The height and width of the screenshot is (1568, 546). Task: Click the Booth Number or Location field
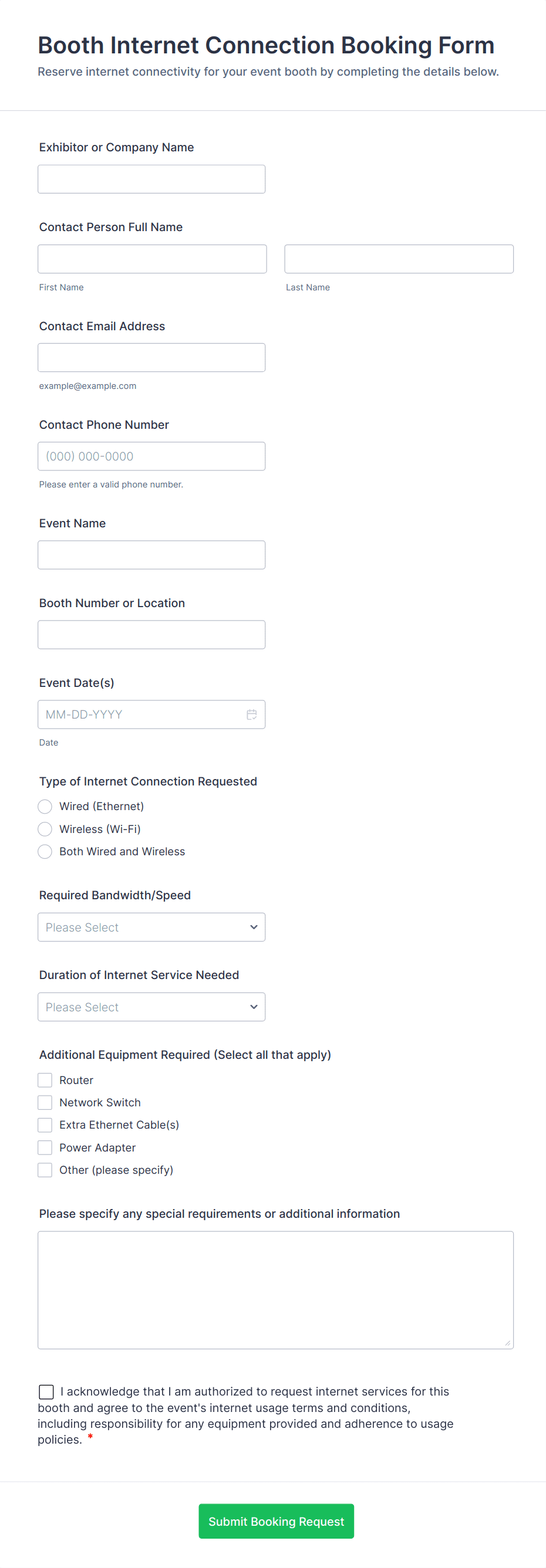point(151,635)
